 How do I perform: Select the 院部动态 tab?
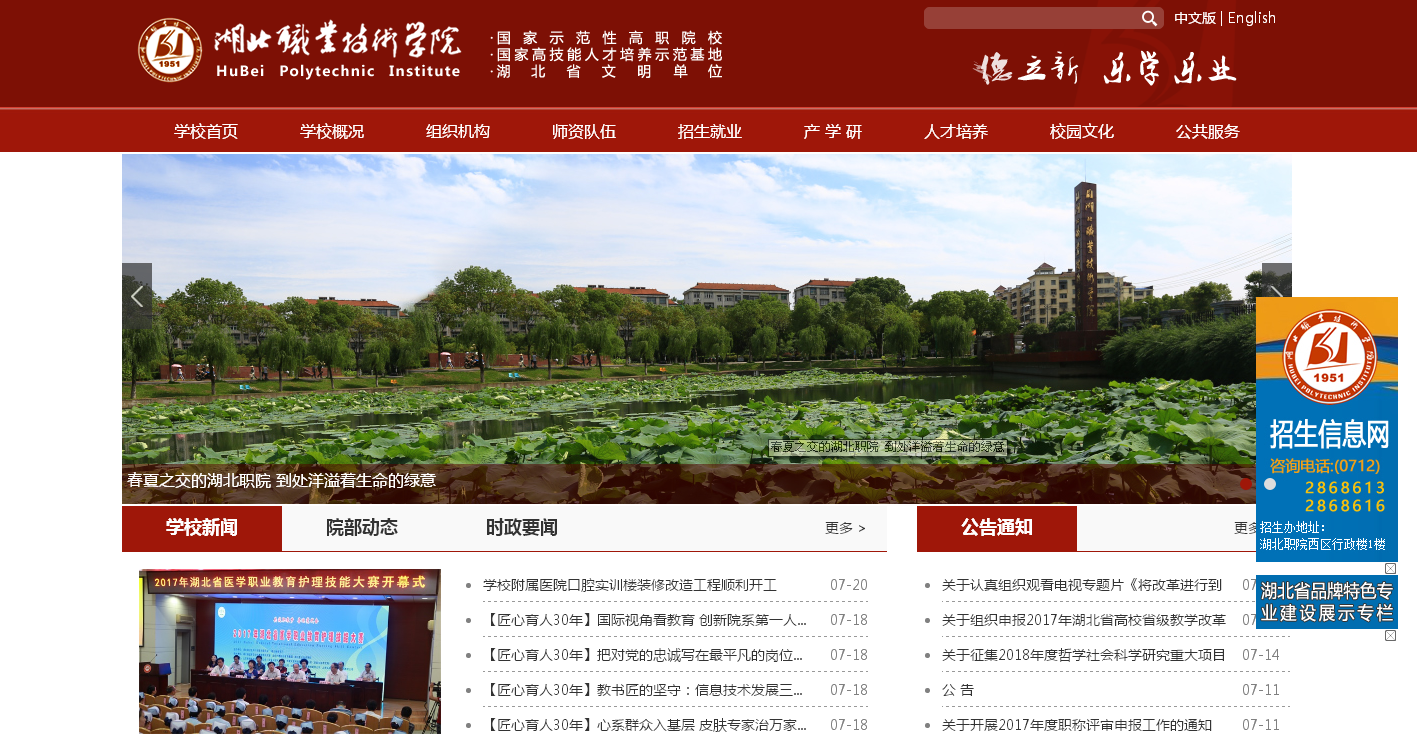362,528
